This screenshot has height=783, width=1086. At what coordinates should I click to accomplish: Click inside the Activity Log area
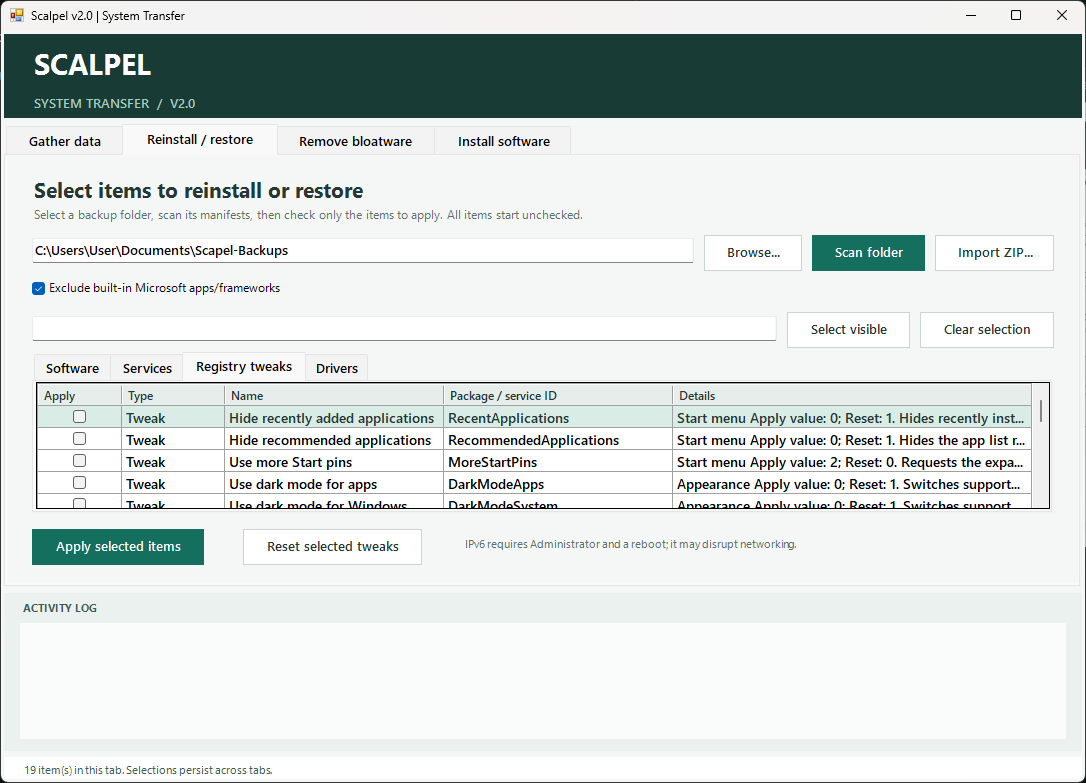point(542,681)
